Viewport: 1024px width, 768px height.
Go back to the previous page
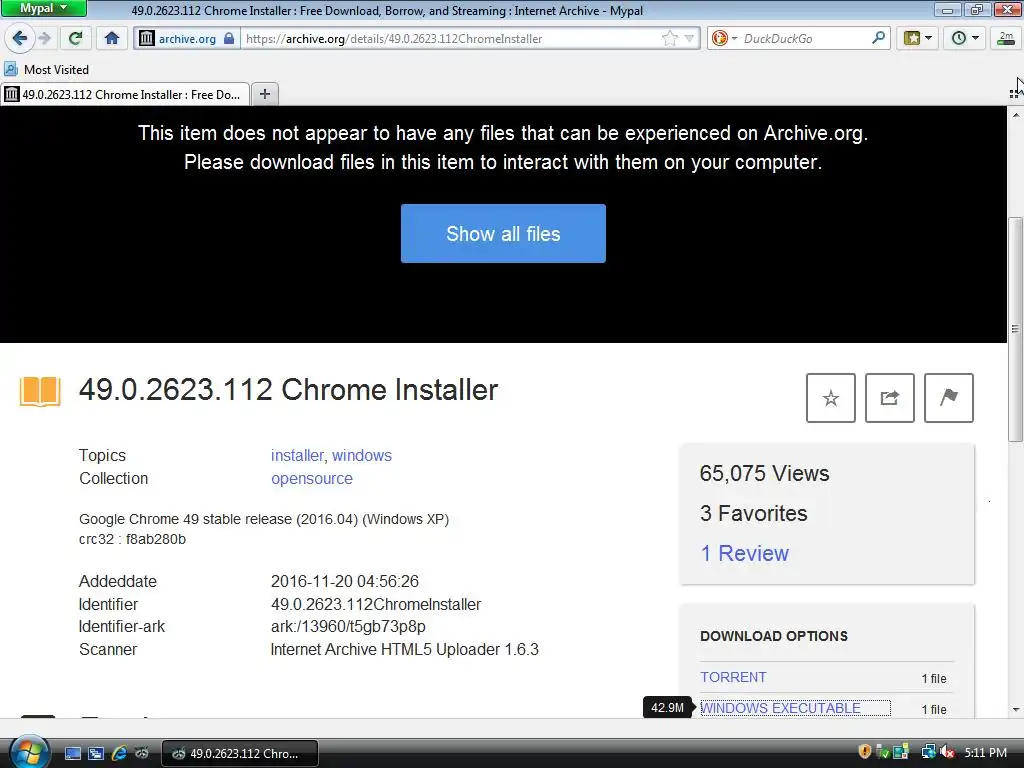(x=19, y=39)
